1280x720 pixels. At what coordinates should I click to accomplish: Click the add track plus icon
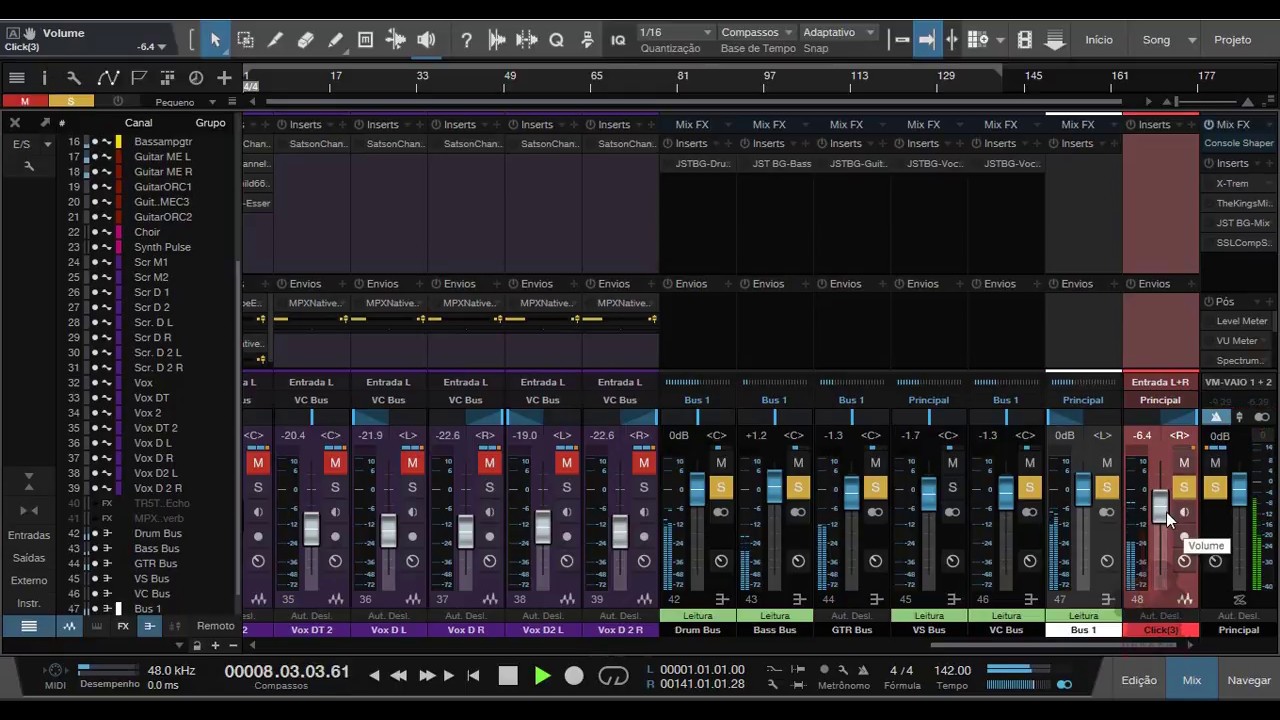click(224, 78)
